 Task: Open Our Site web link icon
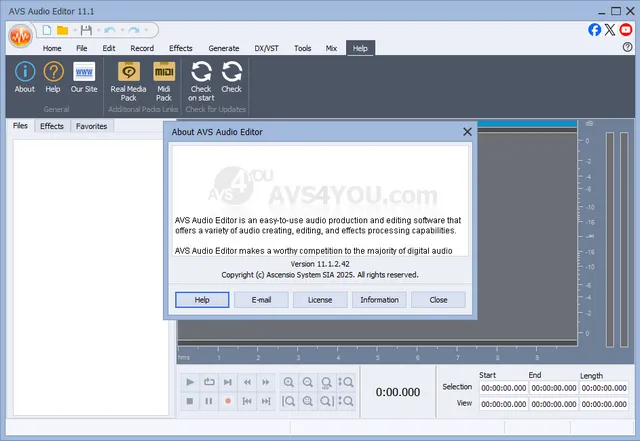[x=84, y=78]
